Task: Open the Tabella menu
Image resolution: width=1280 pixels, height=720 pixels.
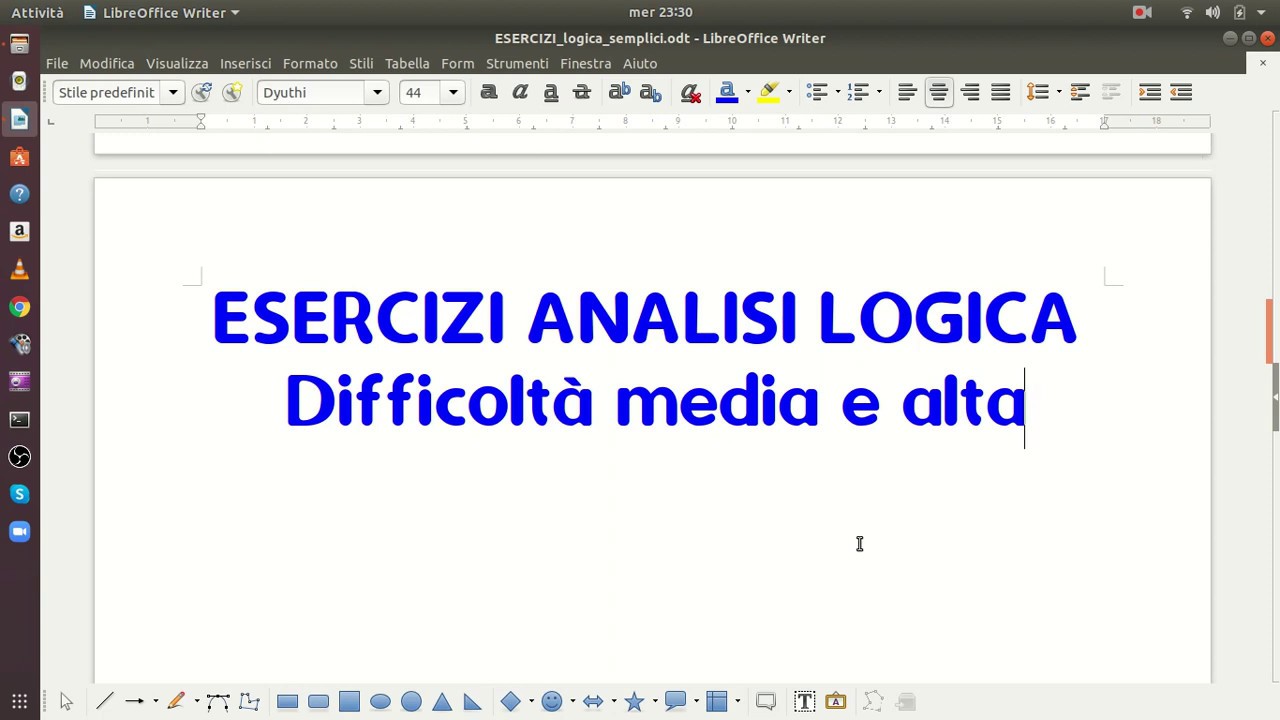Action: 407,63
